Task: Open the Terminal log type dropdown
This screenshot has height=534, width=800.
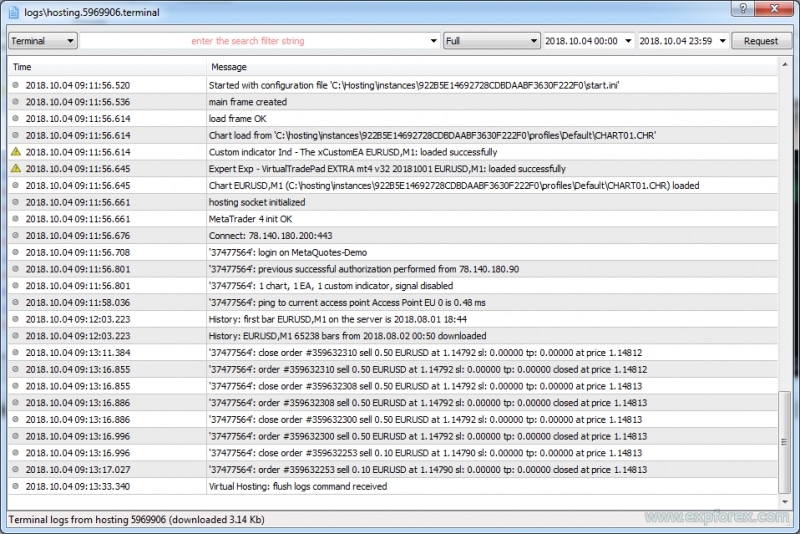Action: tap(43, 41)
